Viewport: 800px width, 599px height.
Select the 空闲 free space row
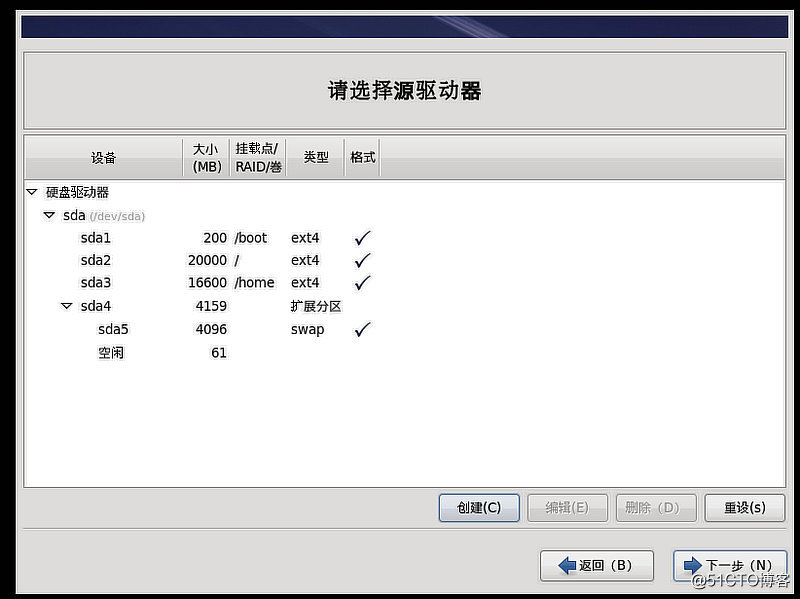tap(405, 353)
